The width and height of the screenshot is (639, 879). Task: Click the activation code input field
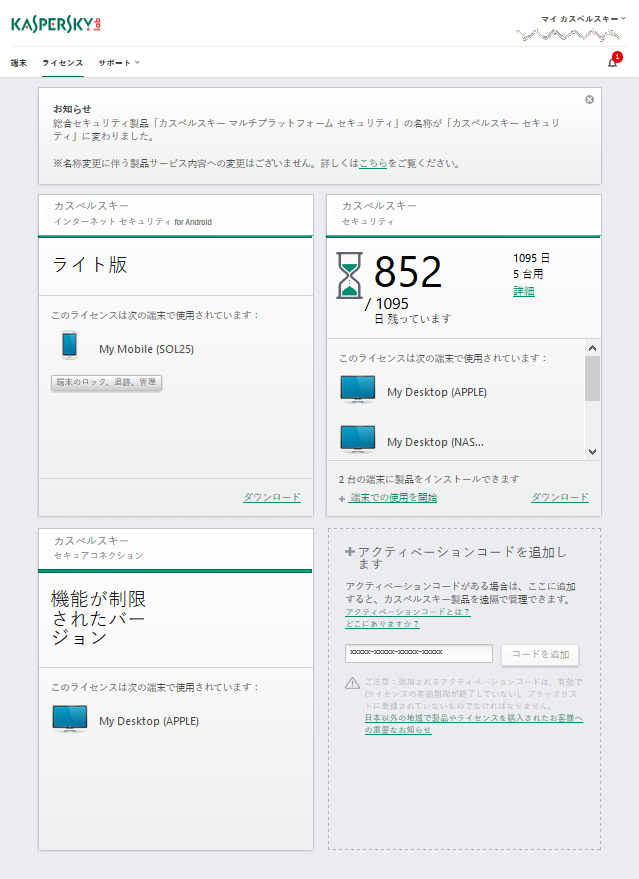418,653
